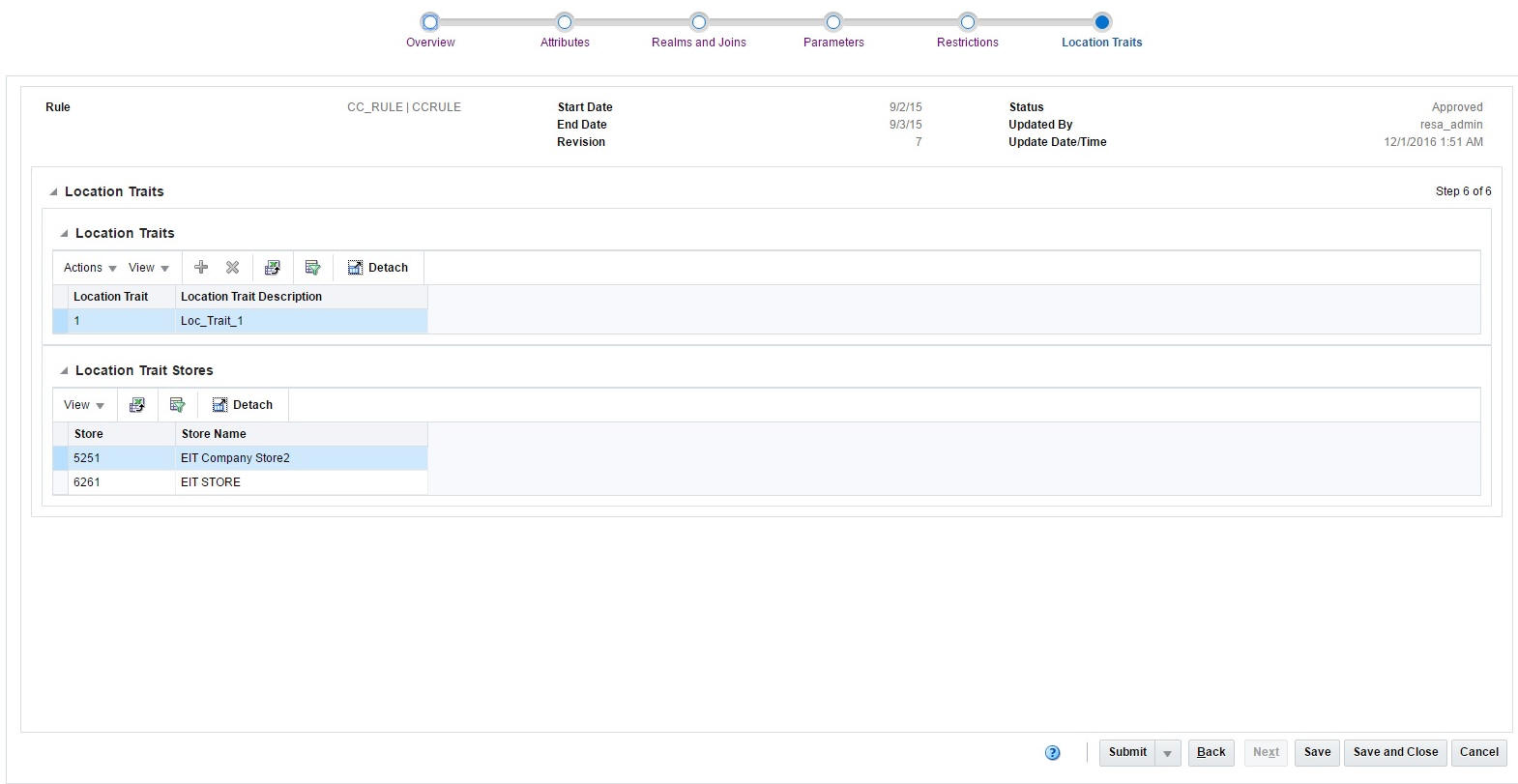The height and width of the screenshot is (784, 1518).
Task: Sort by the Store Name column header
Action: (302, 434)
